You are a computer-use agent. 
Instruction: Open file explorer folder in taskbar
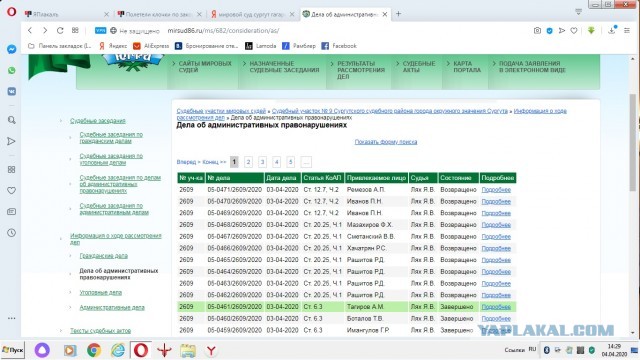[x=188, y=350]
